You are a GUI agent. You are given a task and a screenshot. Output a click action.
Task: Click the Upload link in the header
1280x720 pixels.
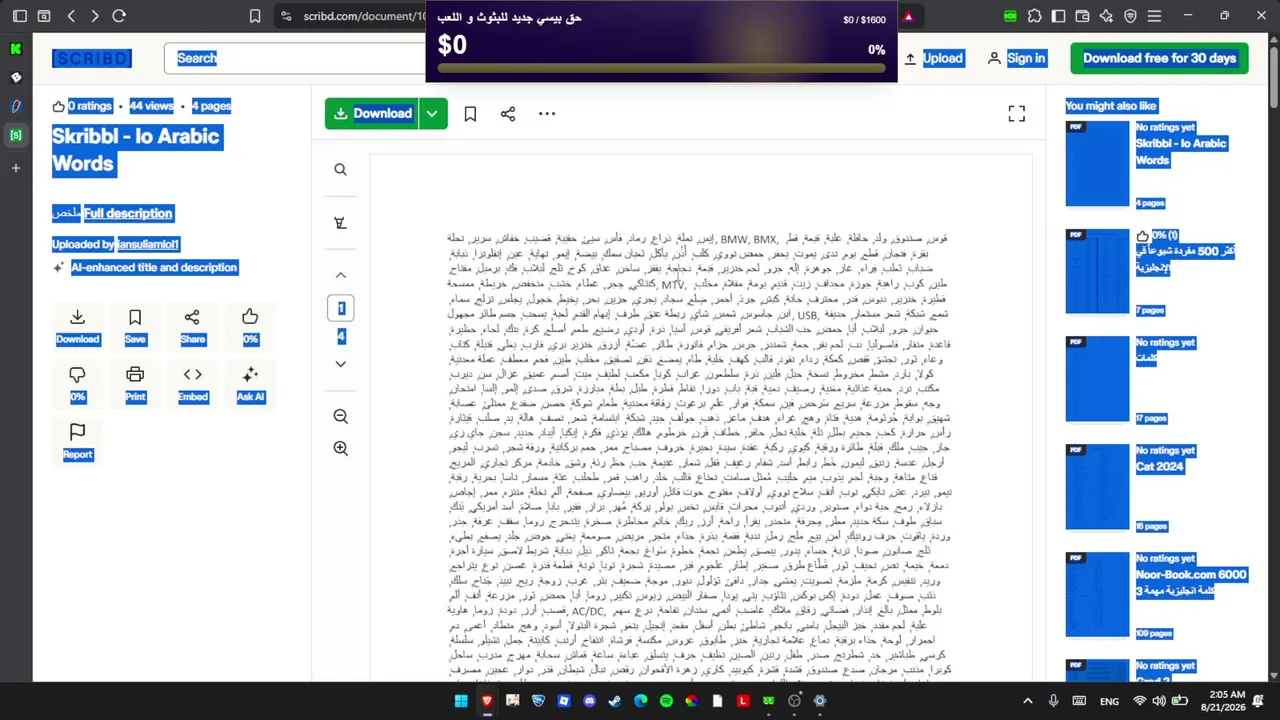[933, 58]
